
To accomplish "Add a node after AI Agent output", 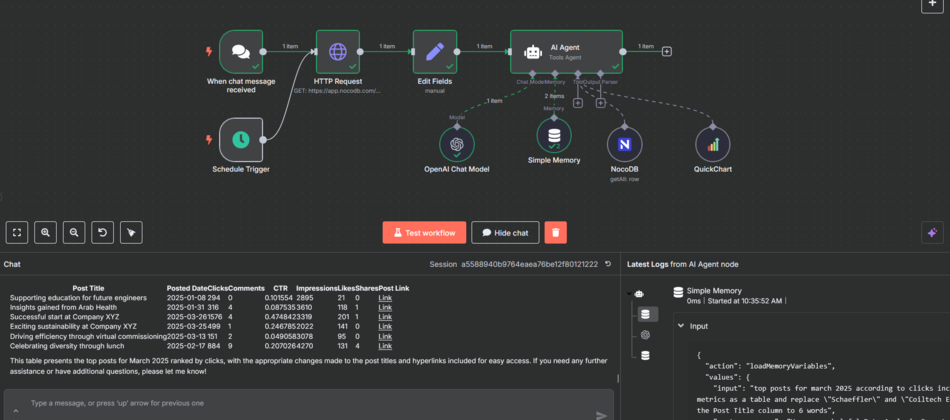I will click(667, 51).
